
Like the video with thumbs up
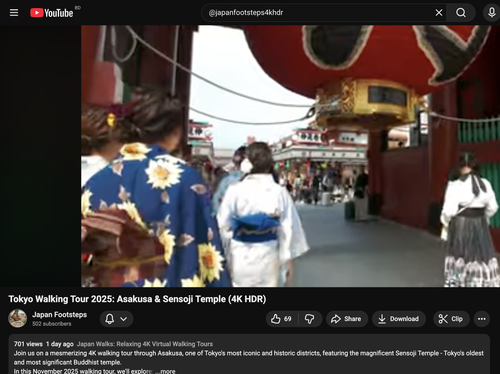point(282,319)
